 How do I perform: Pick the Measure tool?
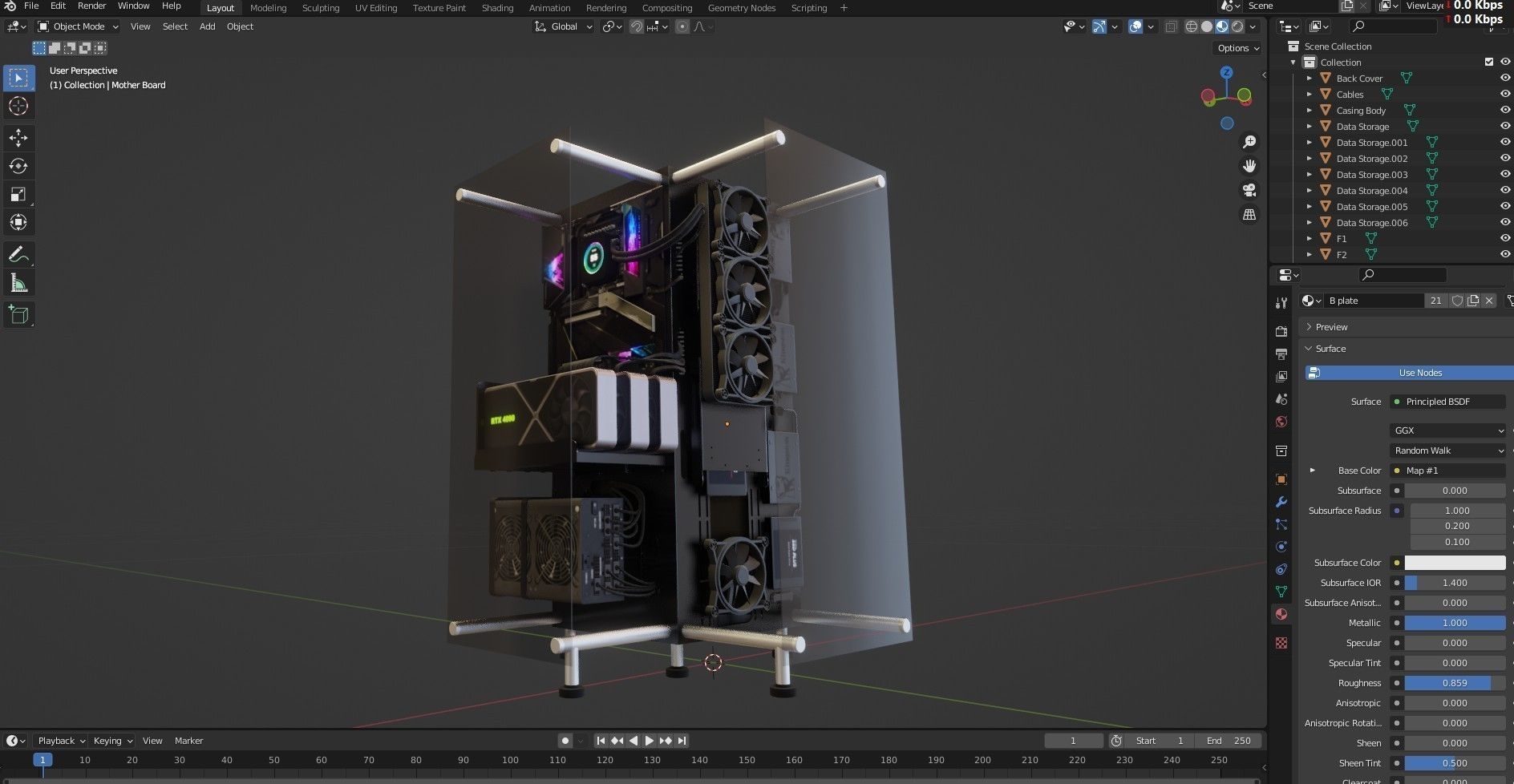pyautogui.click(x=18, y=283)
